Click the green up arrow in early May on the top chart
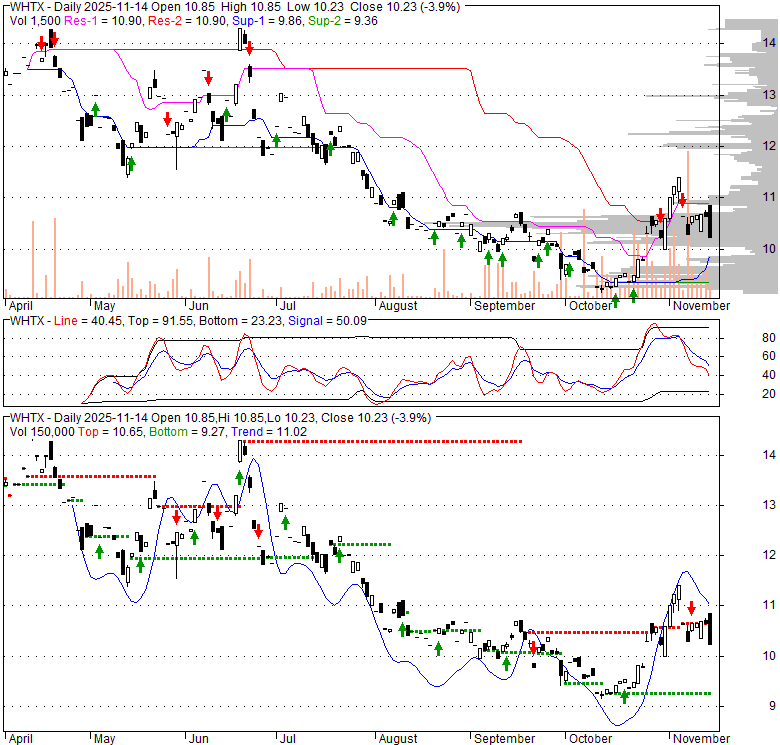 96,108
